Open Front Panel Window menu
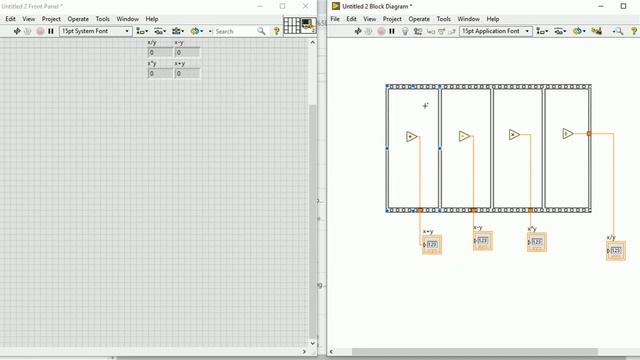The width and height of the screenshot is (640, 360). pyautogui.click(x=128, y=19)
